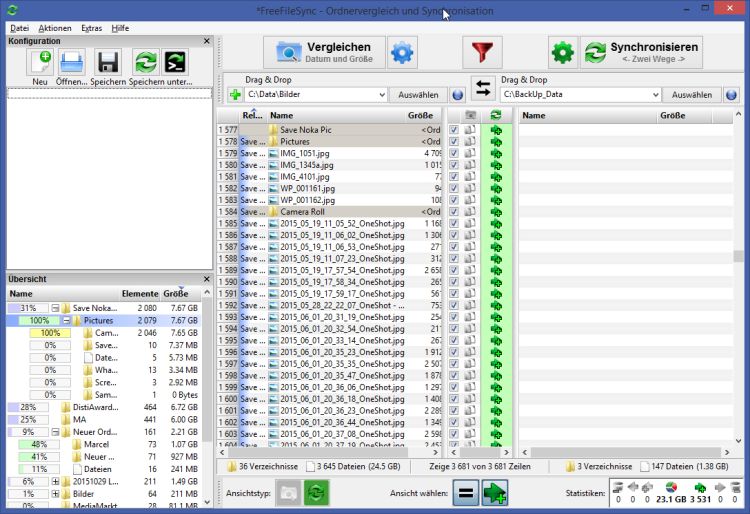The width and height of the screenshot is (750, 514).
Task: Uncheck the Save Noka Pic row checkbox
Action: pos(454,130)
